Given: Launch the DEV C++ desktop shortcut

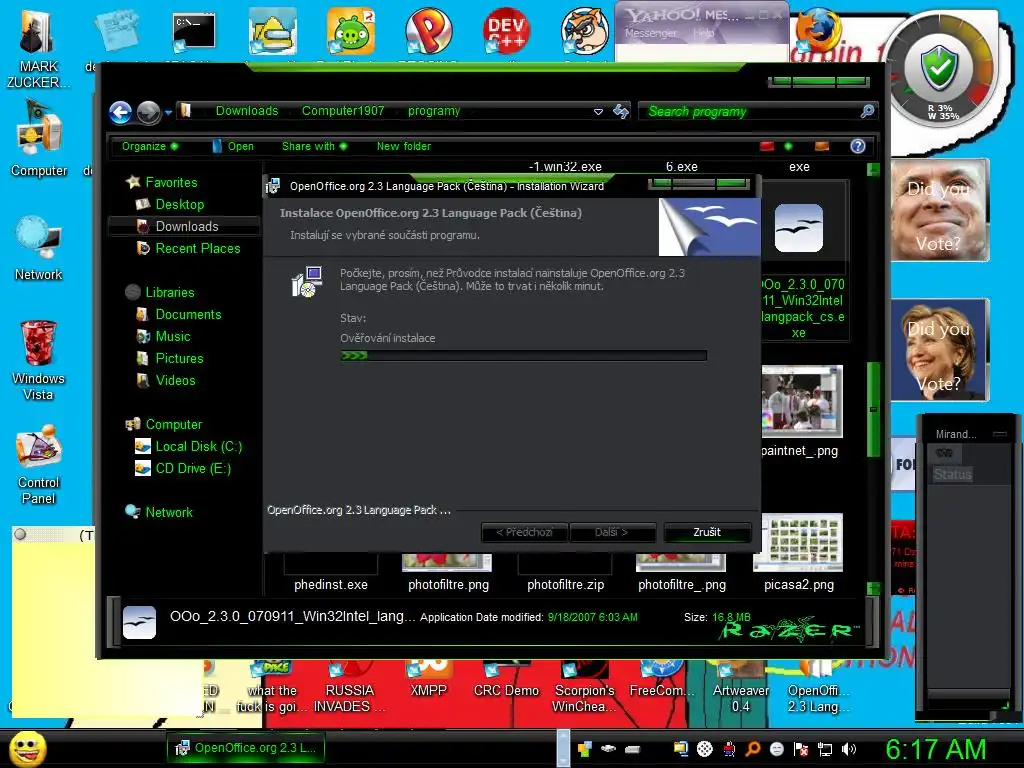Looking at the screenshot, I should pyautogui.click(x=506, y=31).
